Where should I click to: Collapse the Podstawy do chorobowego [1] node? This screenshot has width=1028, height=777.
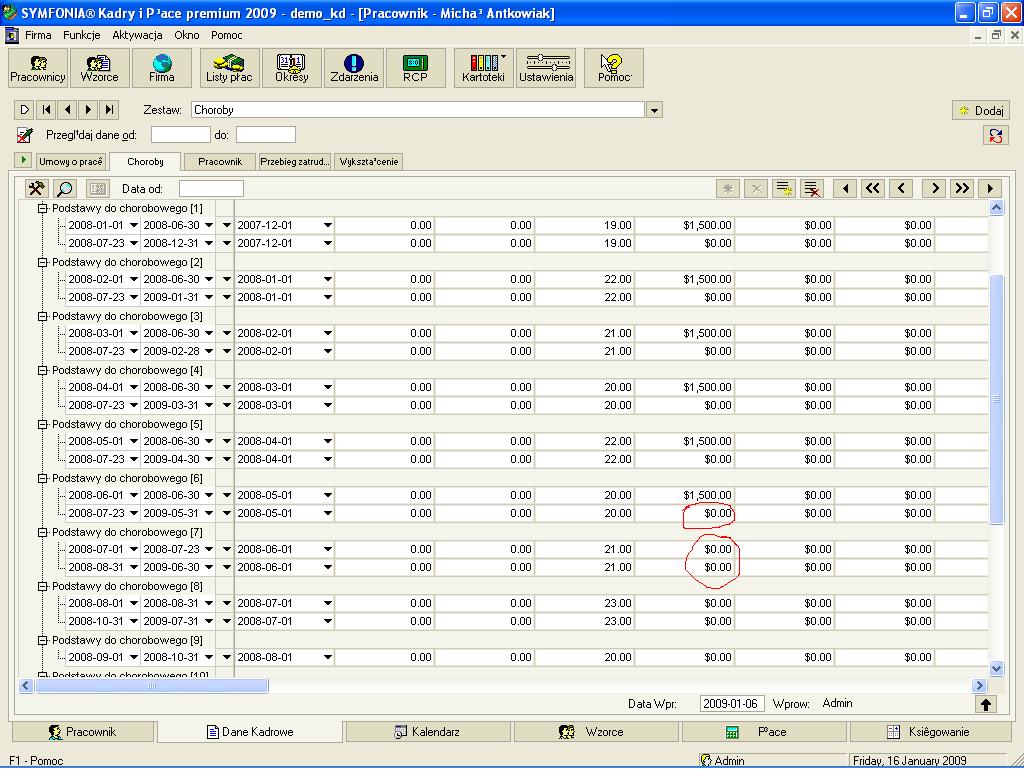point(43,208)
